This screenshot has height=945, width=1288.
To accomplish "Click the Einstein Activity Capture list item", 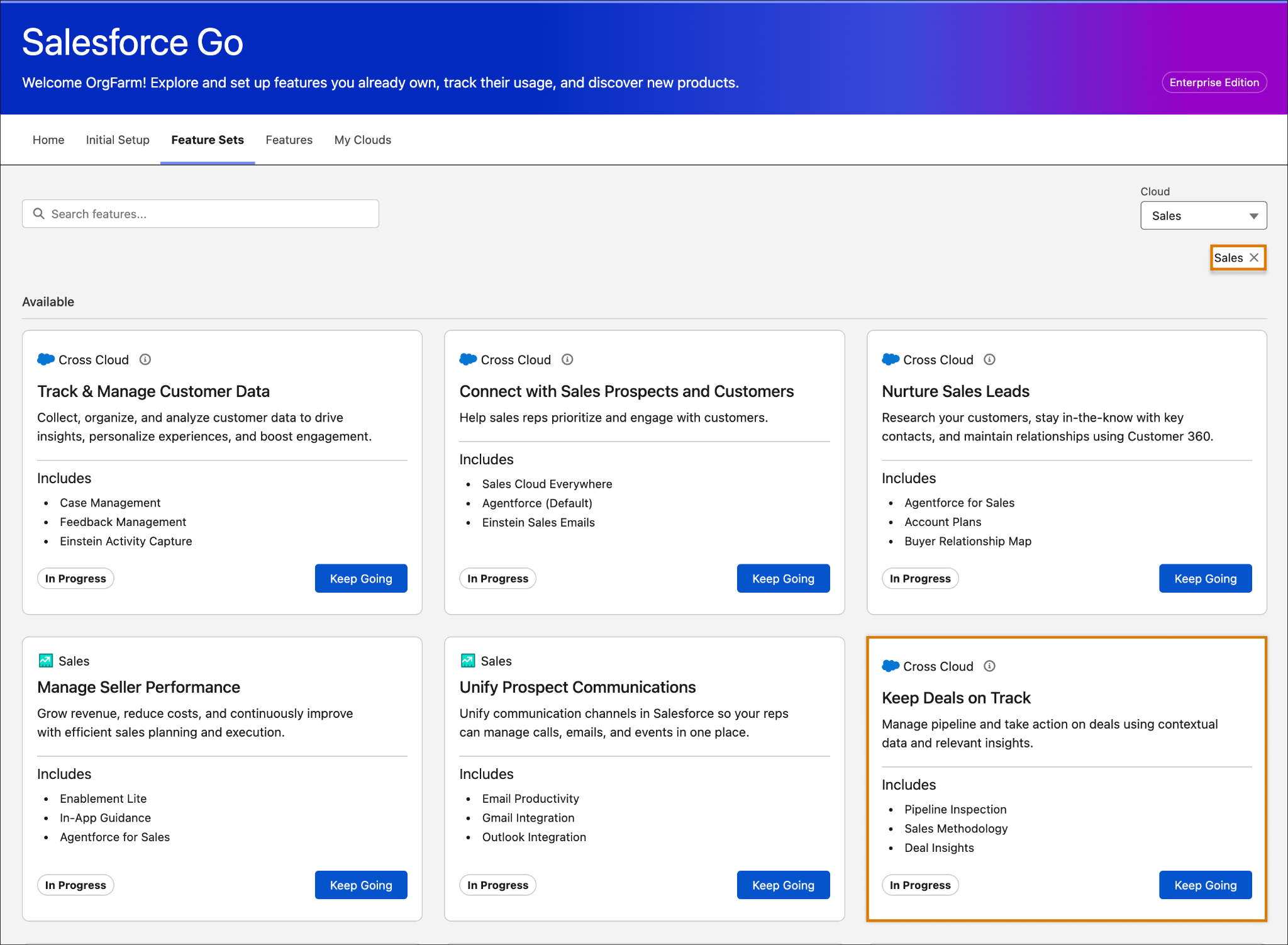I will [126, 541].
